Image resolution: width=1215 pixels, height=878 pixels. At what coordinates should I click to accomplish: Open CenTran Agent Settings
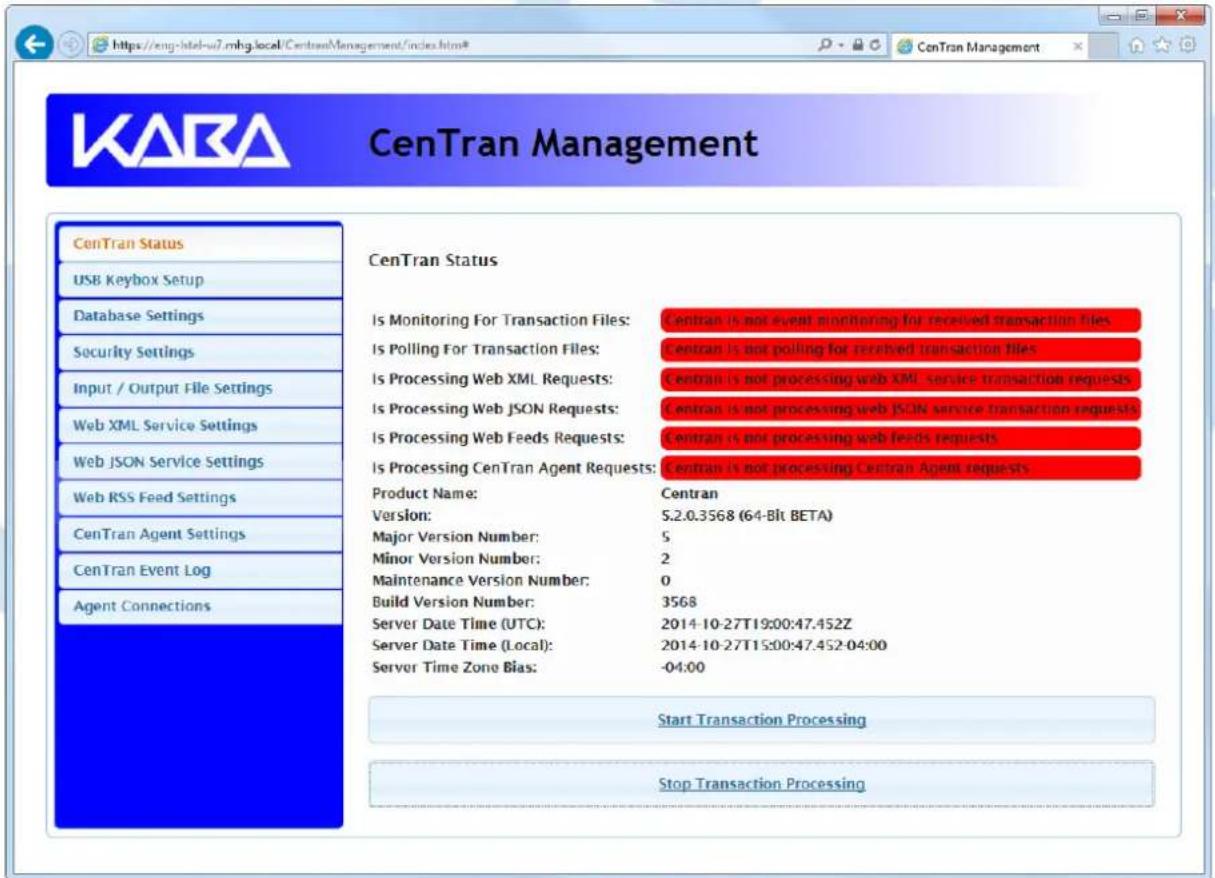coord(199,534)
